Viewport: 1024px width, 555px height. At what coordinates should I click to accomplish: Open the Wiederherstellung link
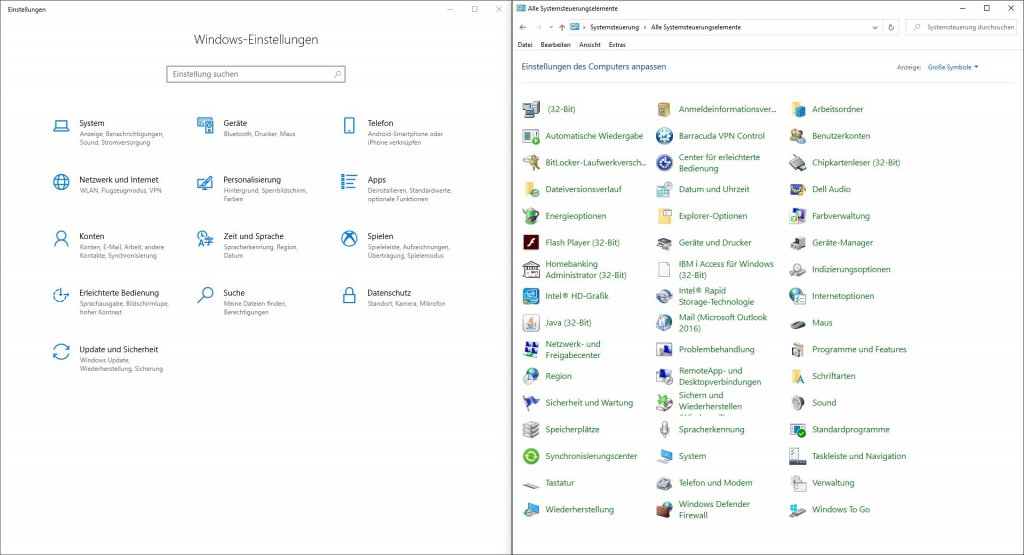pos(579,509)
